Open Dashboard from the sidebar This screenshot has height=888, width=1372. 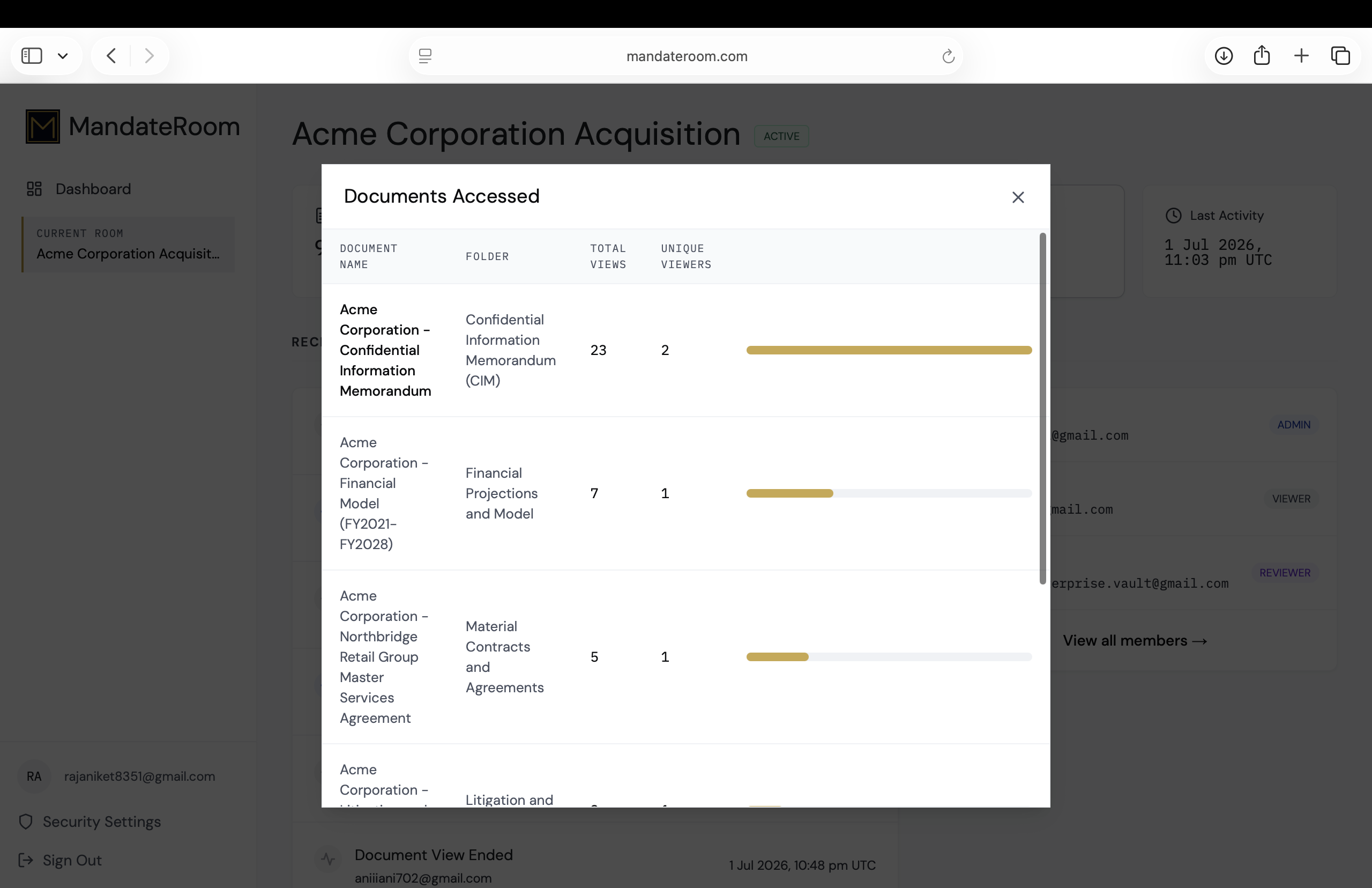[x=93, y=189]
